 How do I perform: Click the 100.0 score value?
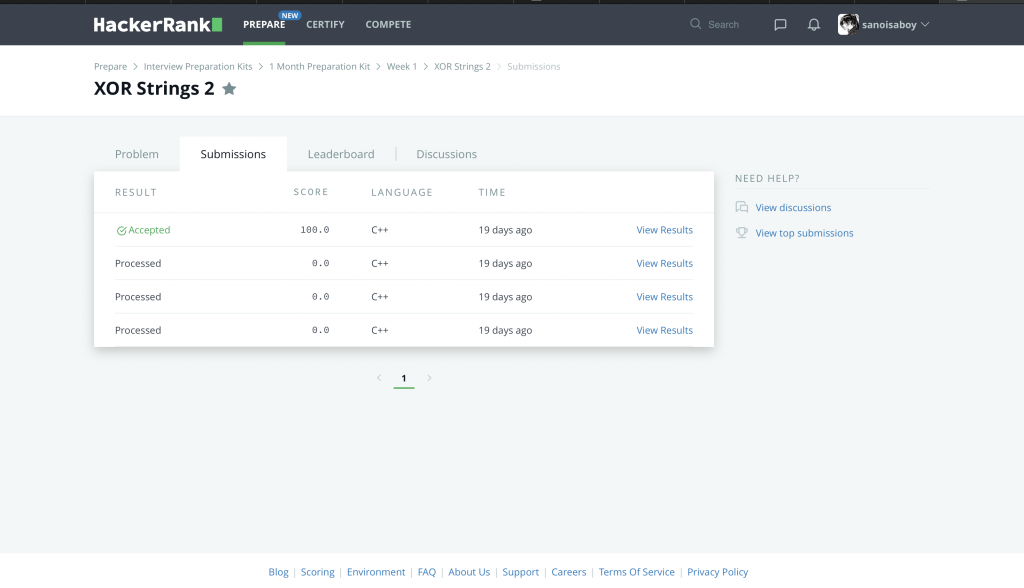point(315,230)
